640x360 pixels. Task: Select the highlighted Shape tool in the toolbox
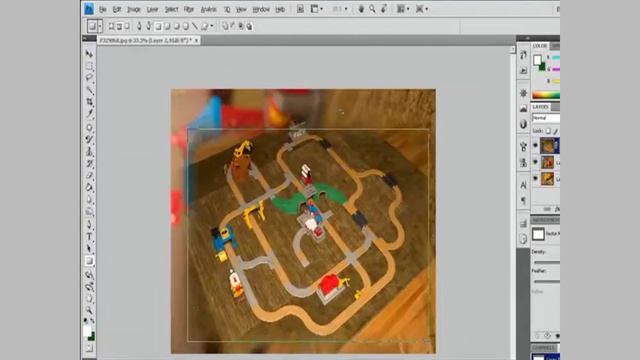coord(89,261)
